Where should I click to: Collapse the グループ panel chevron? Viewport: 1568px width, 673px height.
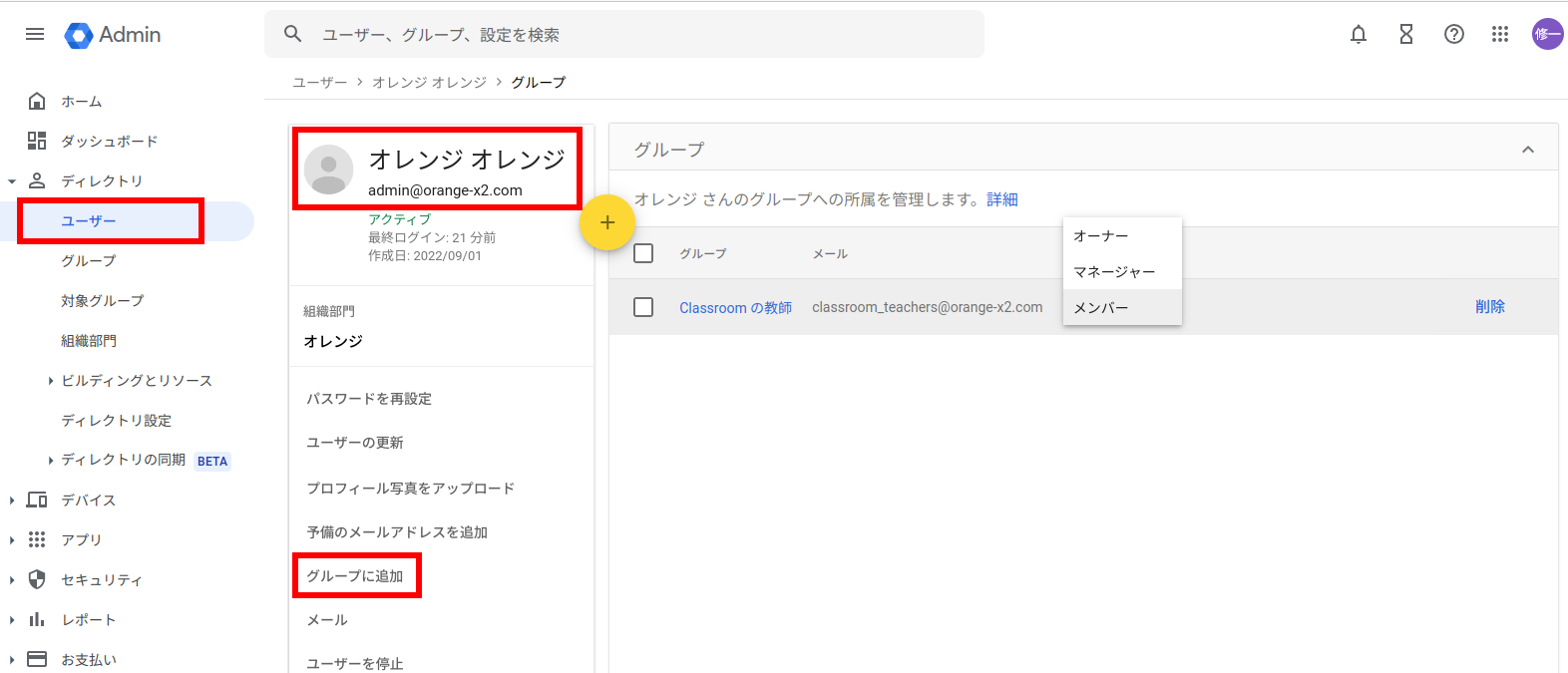point(1527,150)
